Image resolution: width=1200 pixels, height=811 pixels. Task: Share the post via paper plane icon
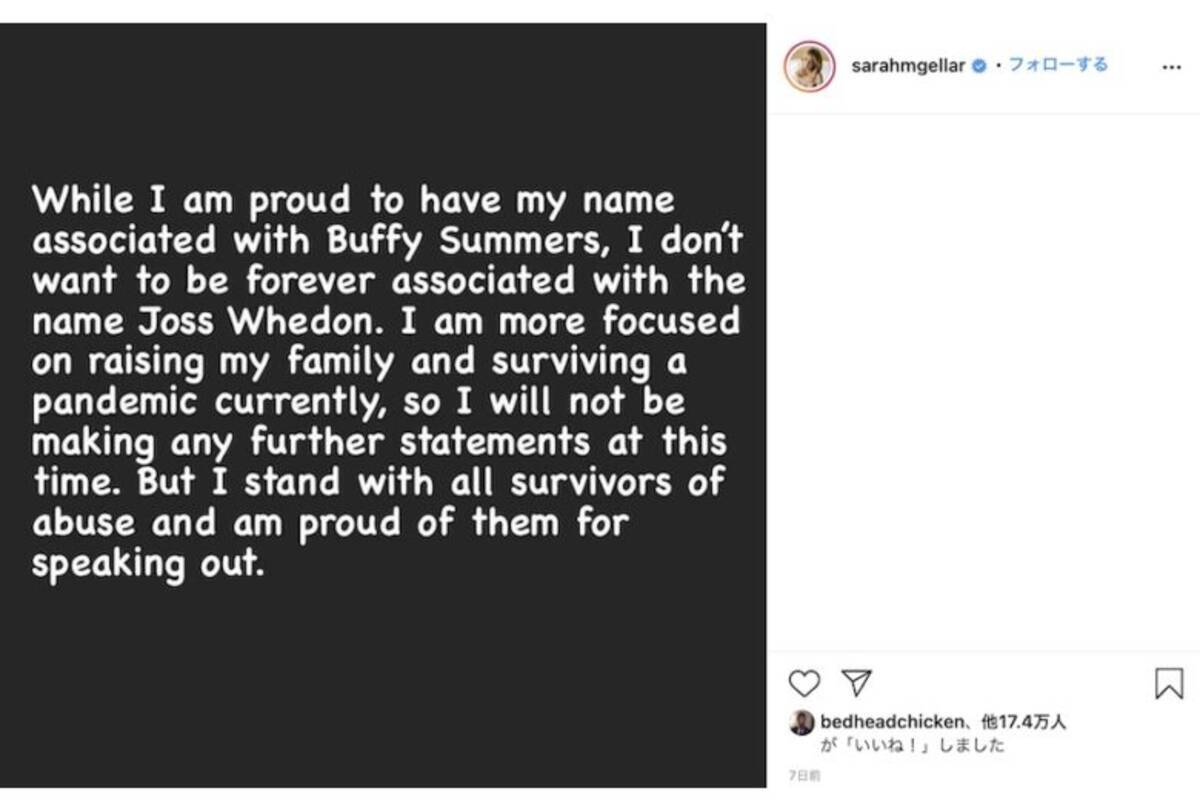click(x=856, y=683)
